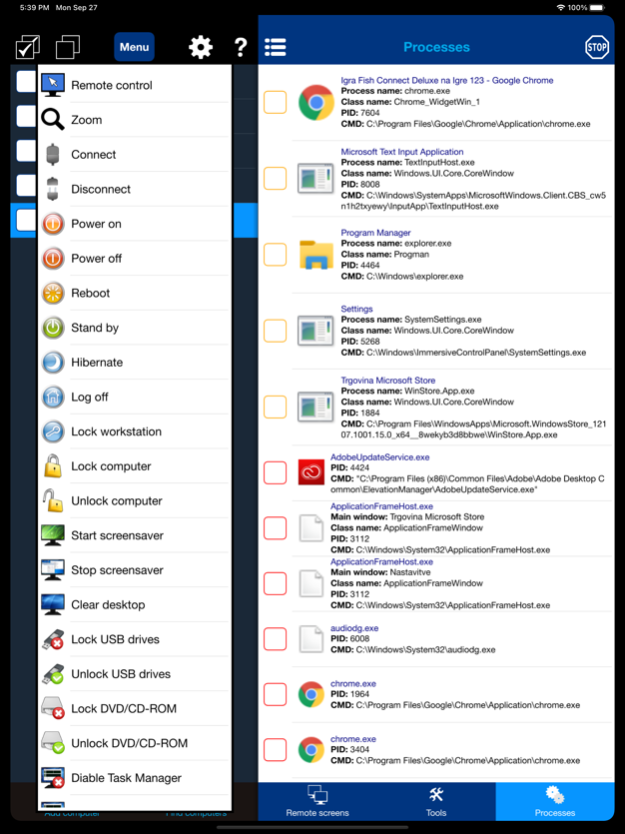
Task: Choose Hibernate from the menu
Action: 97,362
